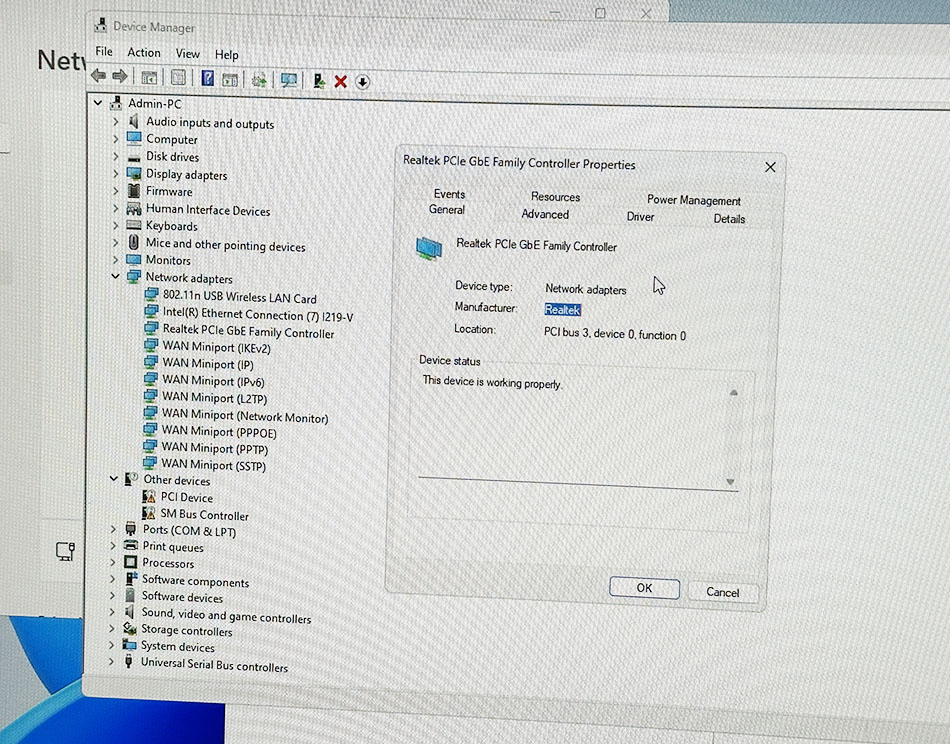This screenshot has height=744, width=950.
Task: Expand Universal Serial Bus controllers
Action: click(x=111, y=662)
